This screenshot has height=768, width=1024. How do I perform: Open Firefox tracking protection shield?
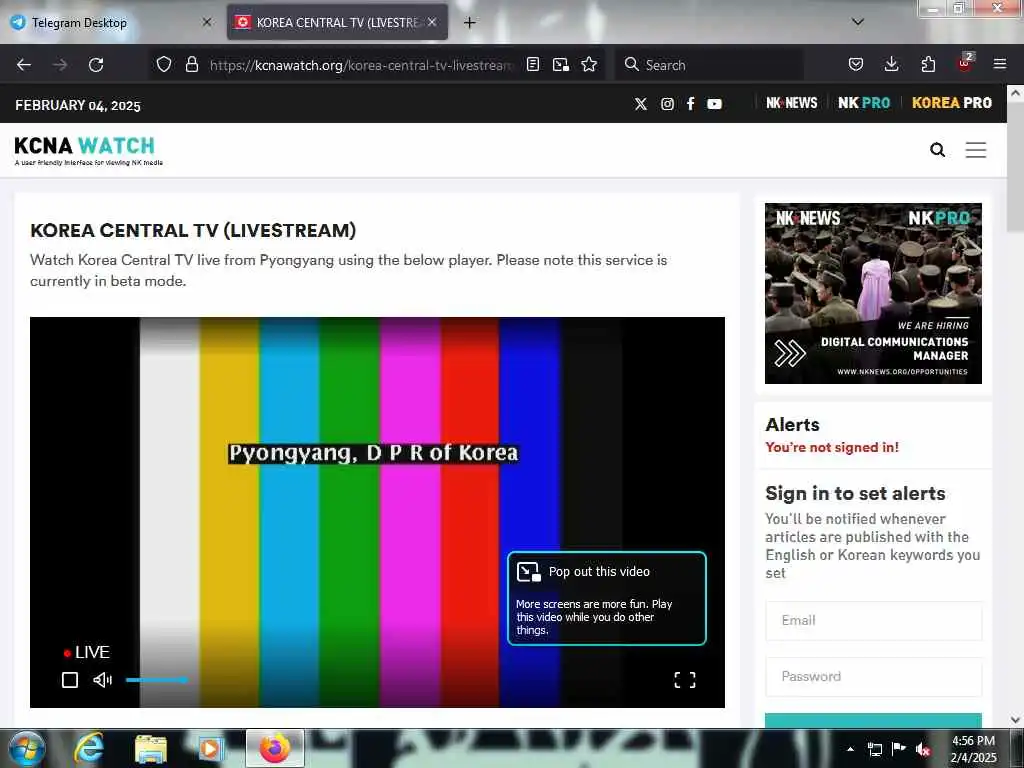(164, 64)
